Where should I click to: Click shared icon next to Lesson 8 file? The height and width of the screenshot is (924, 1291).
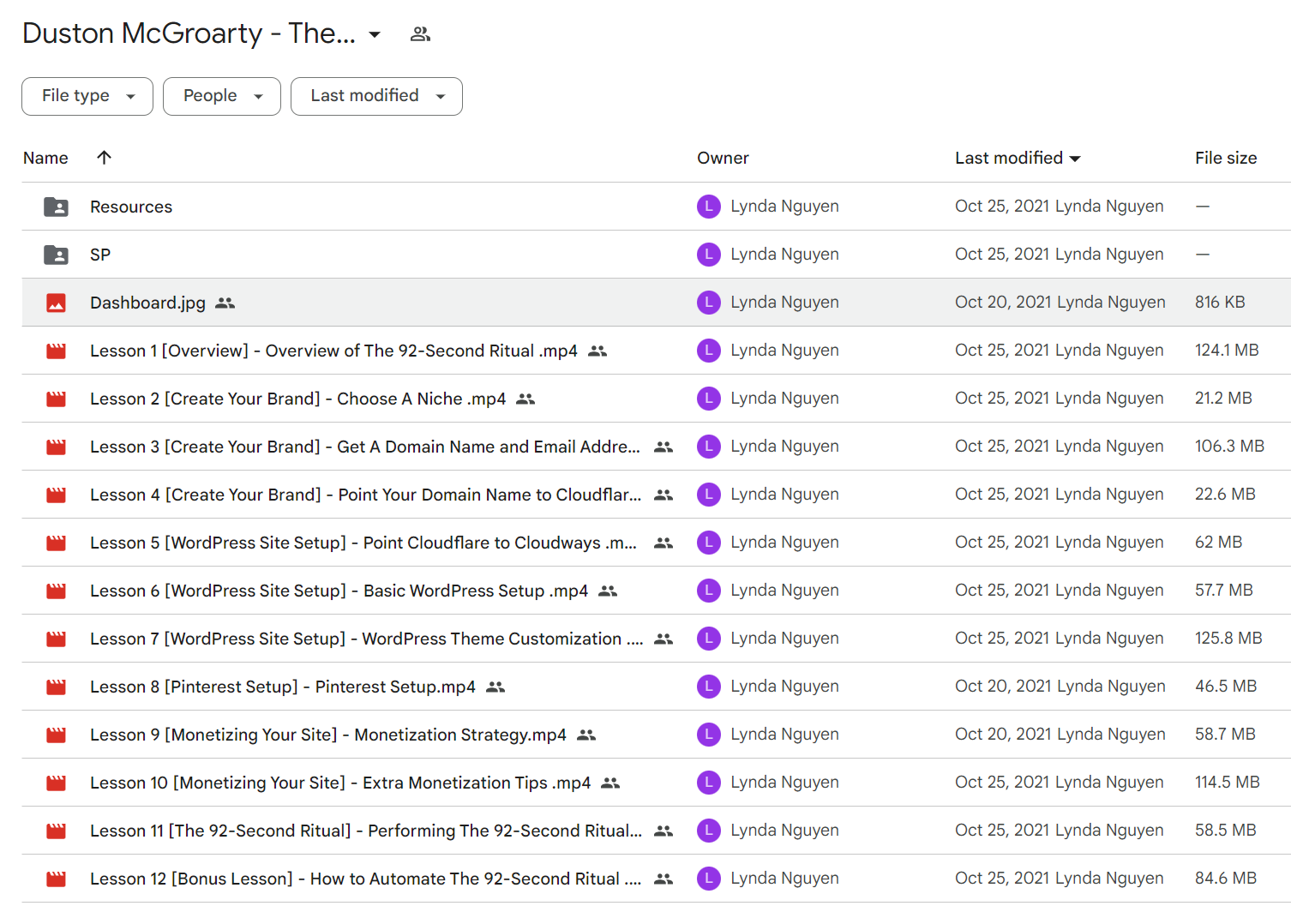point(495,687)
